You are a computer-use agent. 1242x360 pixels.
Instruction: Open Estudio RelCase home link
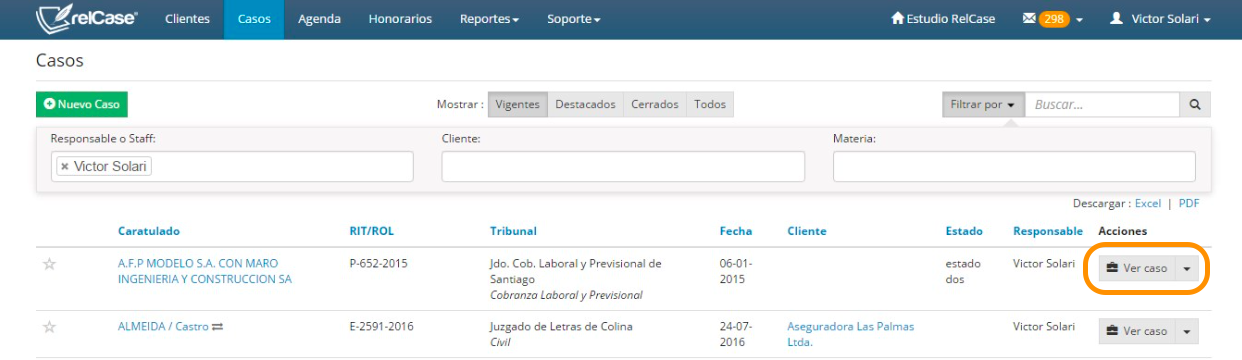(x=943, y=19)
